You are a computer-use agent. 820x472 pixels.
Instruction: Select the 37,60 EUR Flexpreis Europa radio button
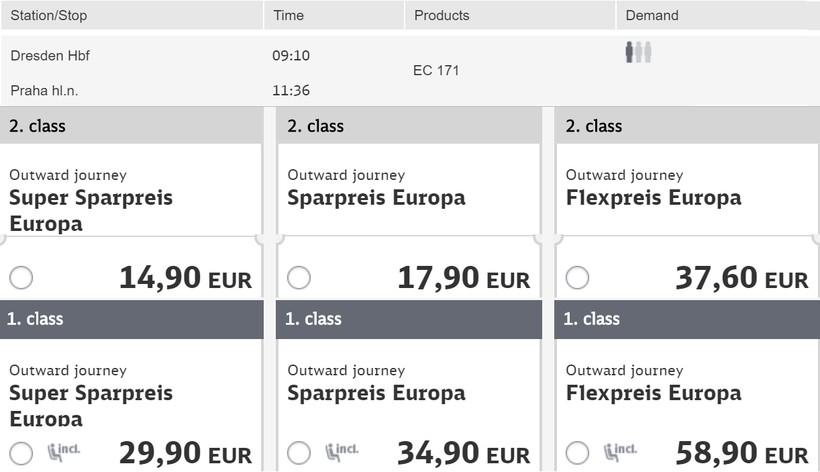click(577, 278)
